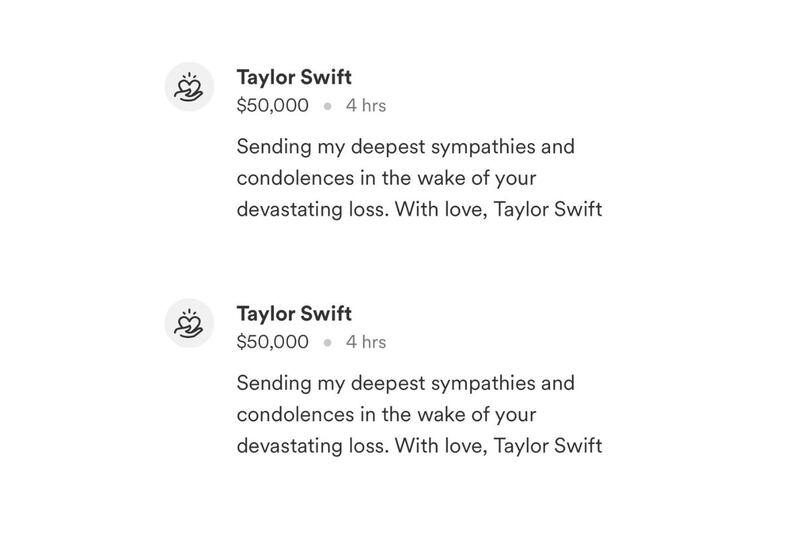Click the gray separator dot in the second donation

click(x=327, y=342)
